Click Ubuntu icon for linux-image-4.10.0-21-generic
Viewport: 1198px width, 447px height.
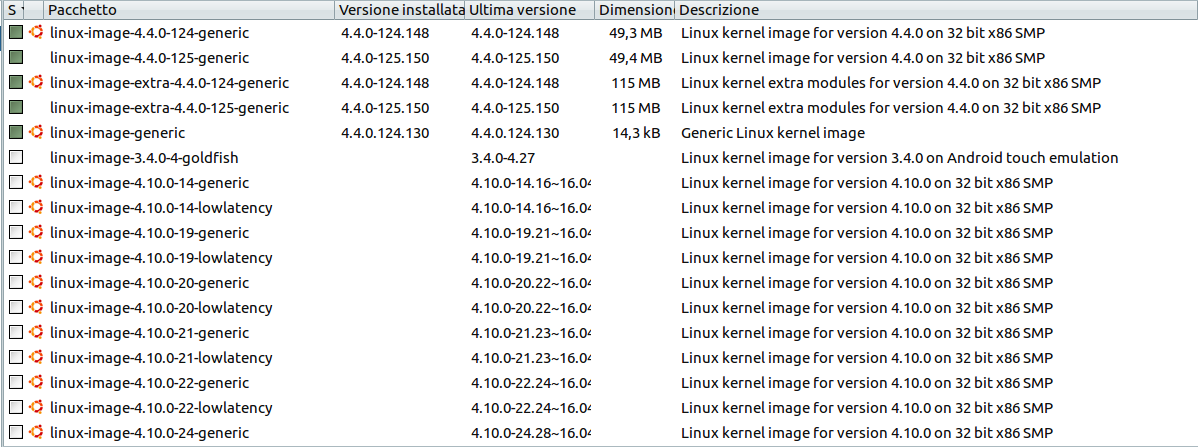35,332
